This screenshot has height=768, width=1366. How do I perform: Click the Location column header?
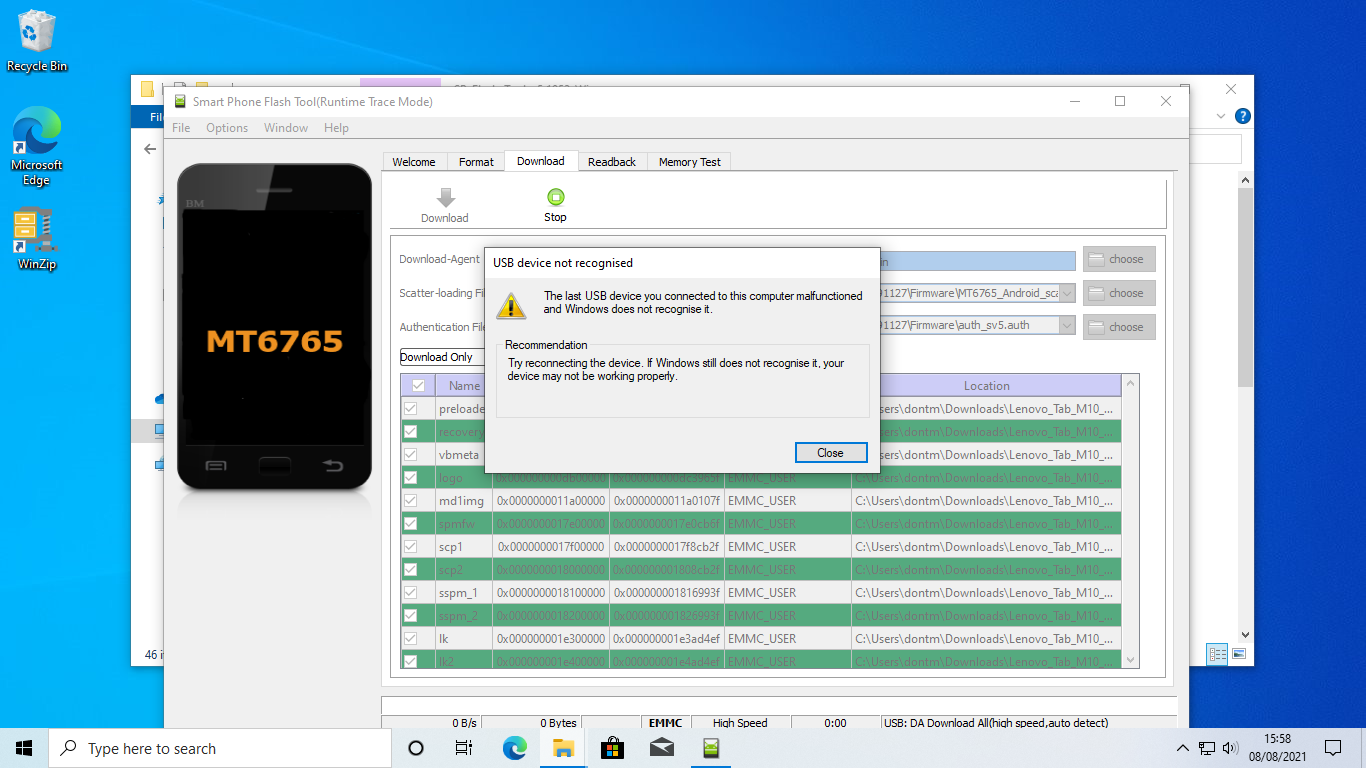pyautogui.click(x=987, y=385)
